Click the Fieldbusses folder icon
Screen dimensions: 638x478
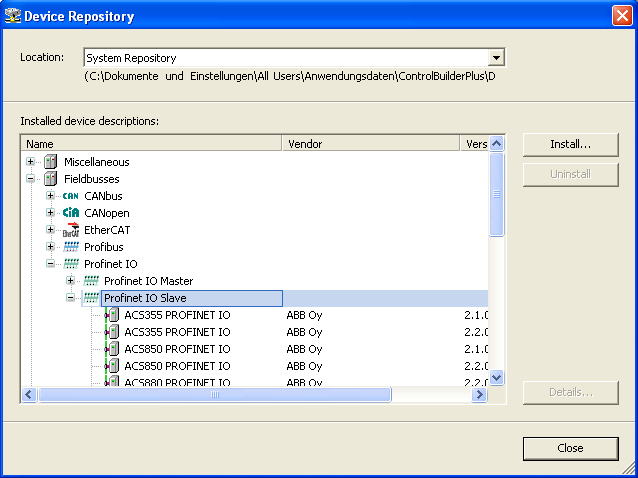(50, 179)
